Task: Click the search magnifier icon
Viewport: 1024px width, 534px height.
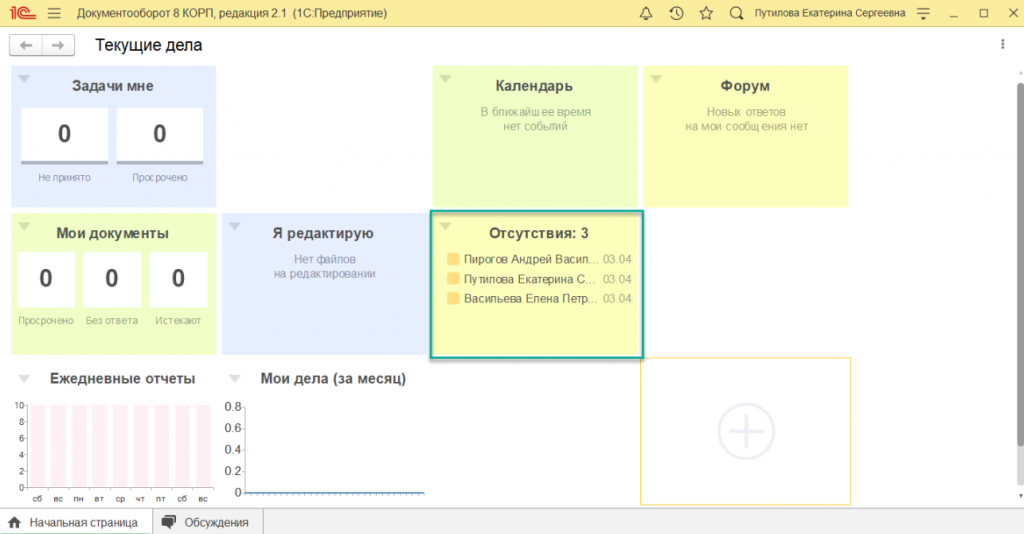Action: click(x=737, y=13)
